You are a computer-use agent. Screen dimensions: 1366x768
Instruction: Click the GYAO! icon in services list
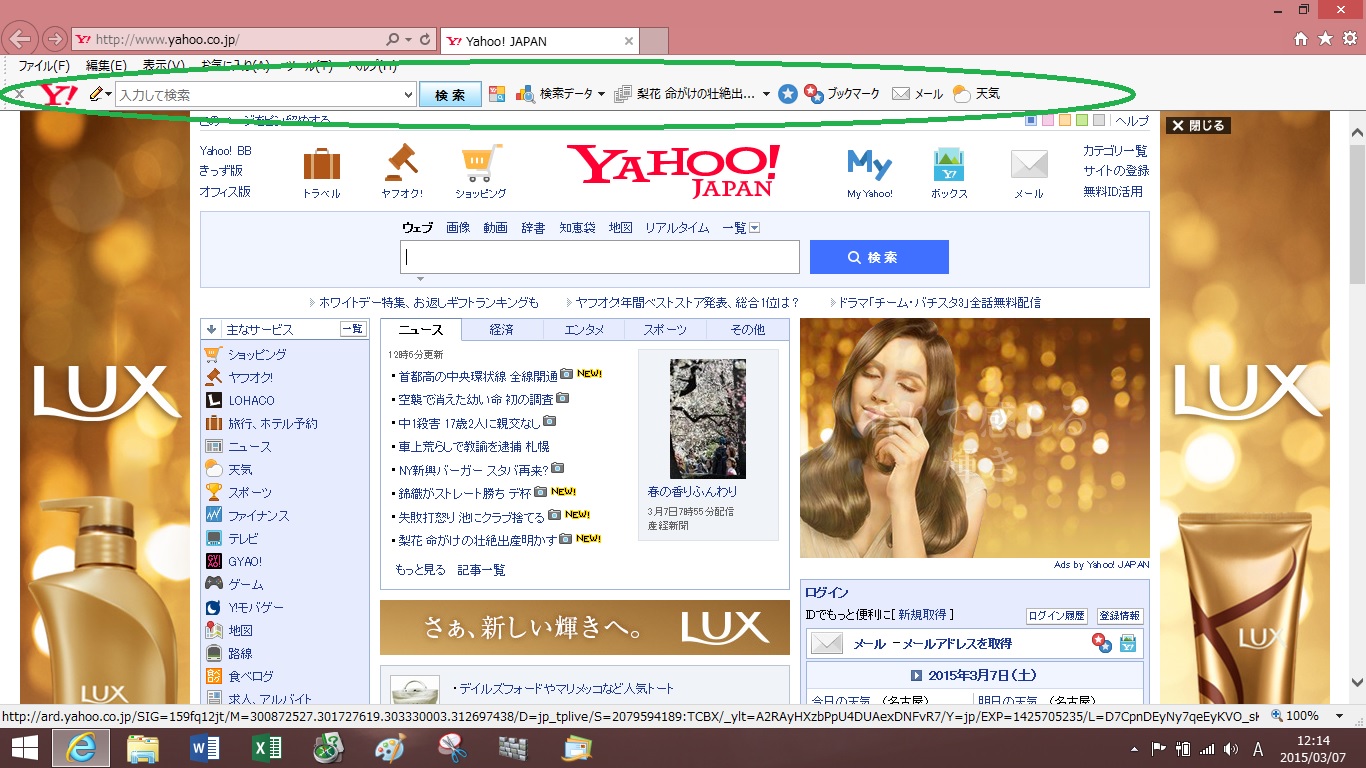point(213,561)
